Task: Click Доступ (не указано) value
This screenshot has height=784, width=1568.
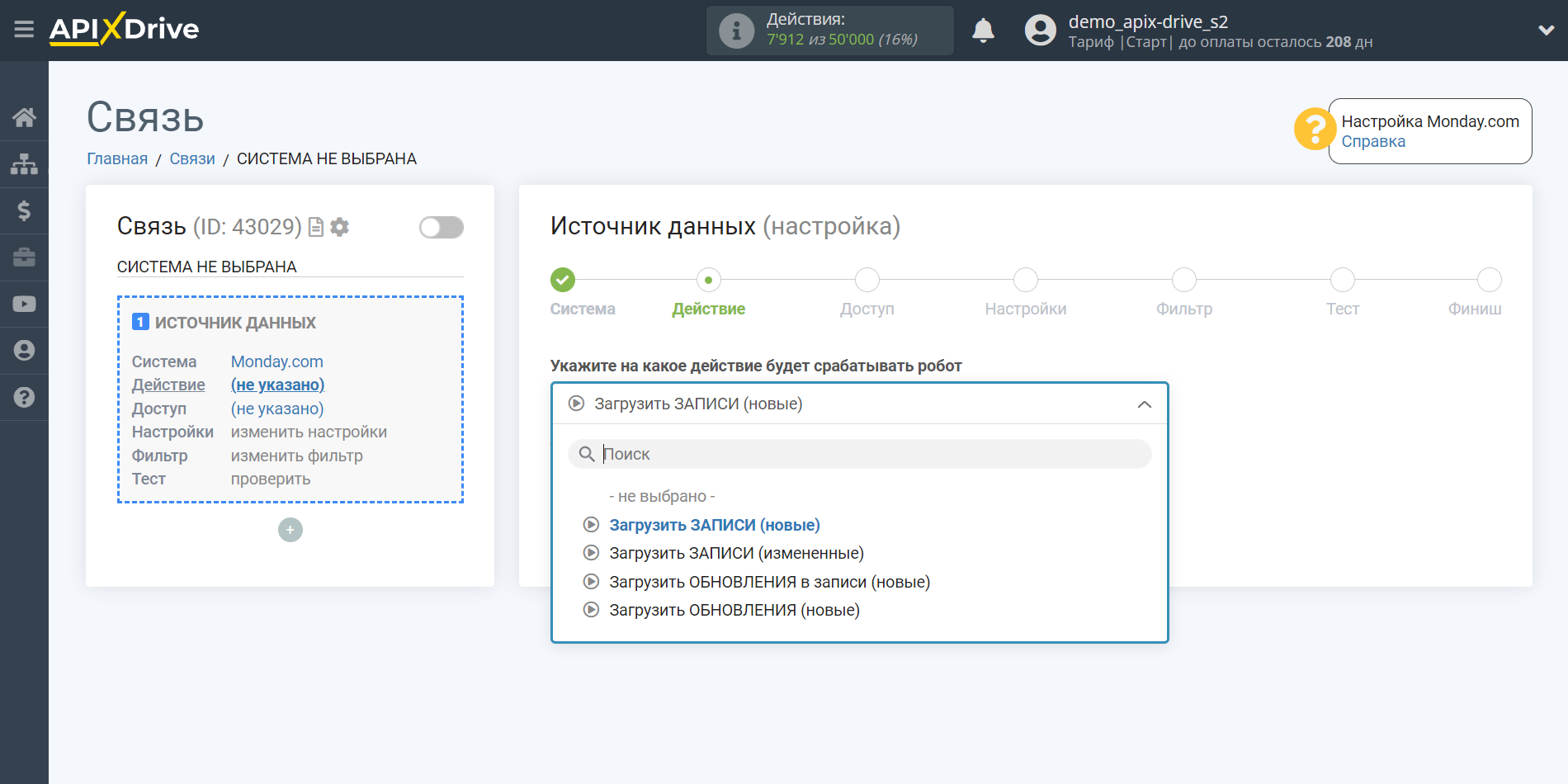Action: click(277, 409)
